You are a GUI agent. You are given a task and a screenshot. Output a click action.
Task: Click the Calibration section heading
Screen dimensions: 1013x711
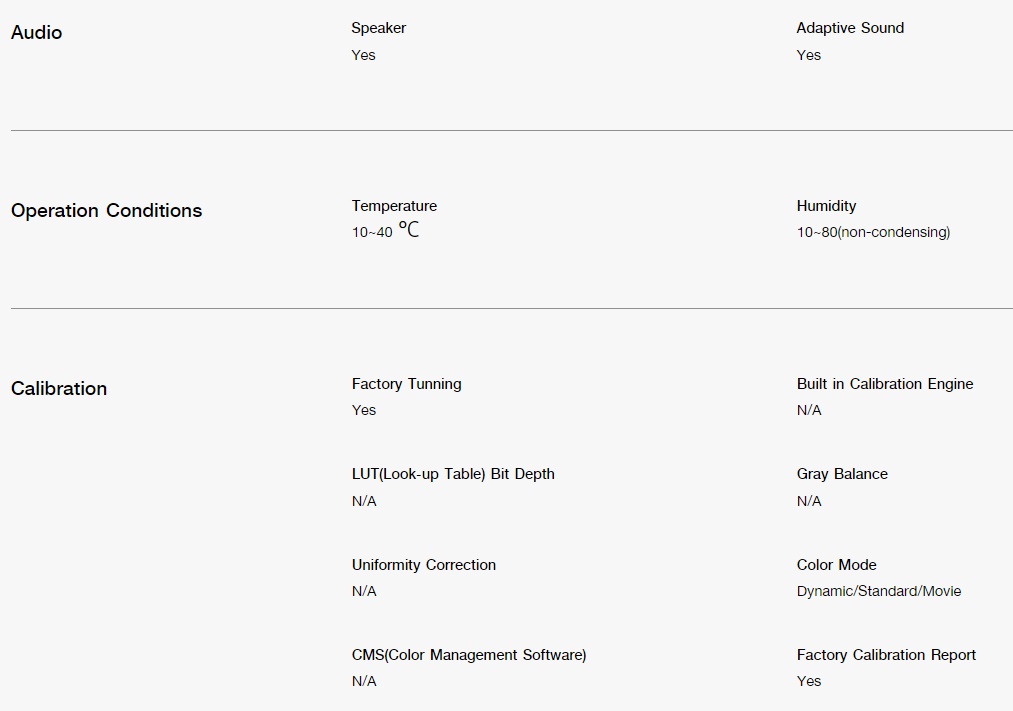(x=59, y=389)
